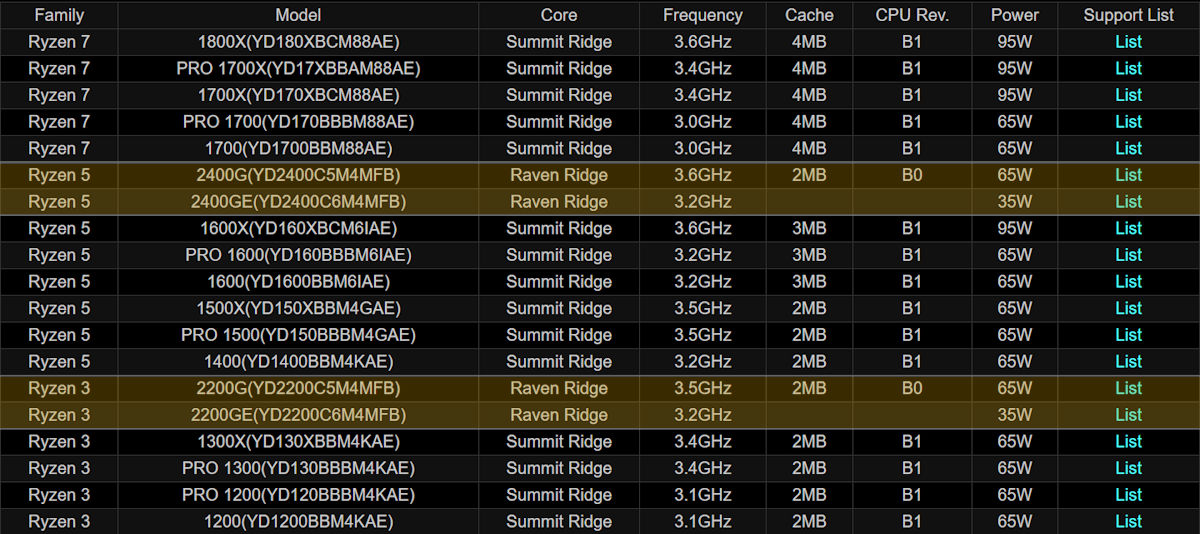This screenshot has height=534, width=1200.
Task: Click the CPU Rev. column header
Action: tap(911, 15)
